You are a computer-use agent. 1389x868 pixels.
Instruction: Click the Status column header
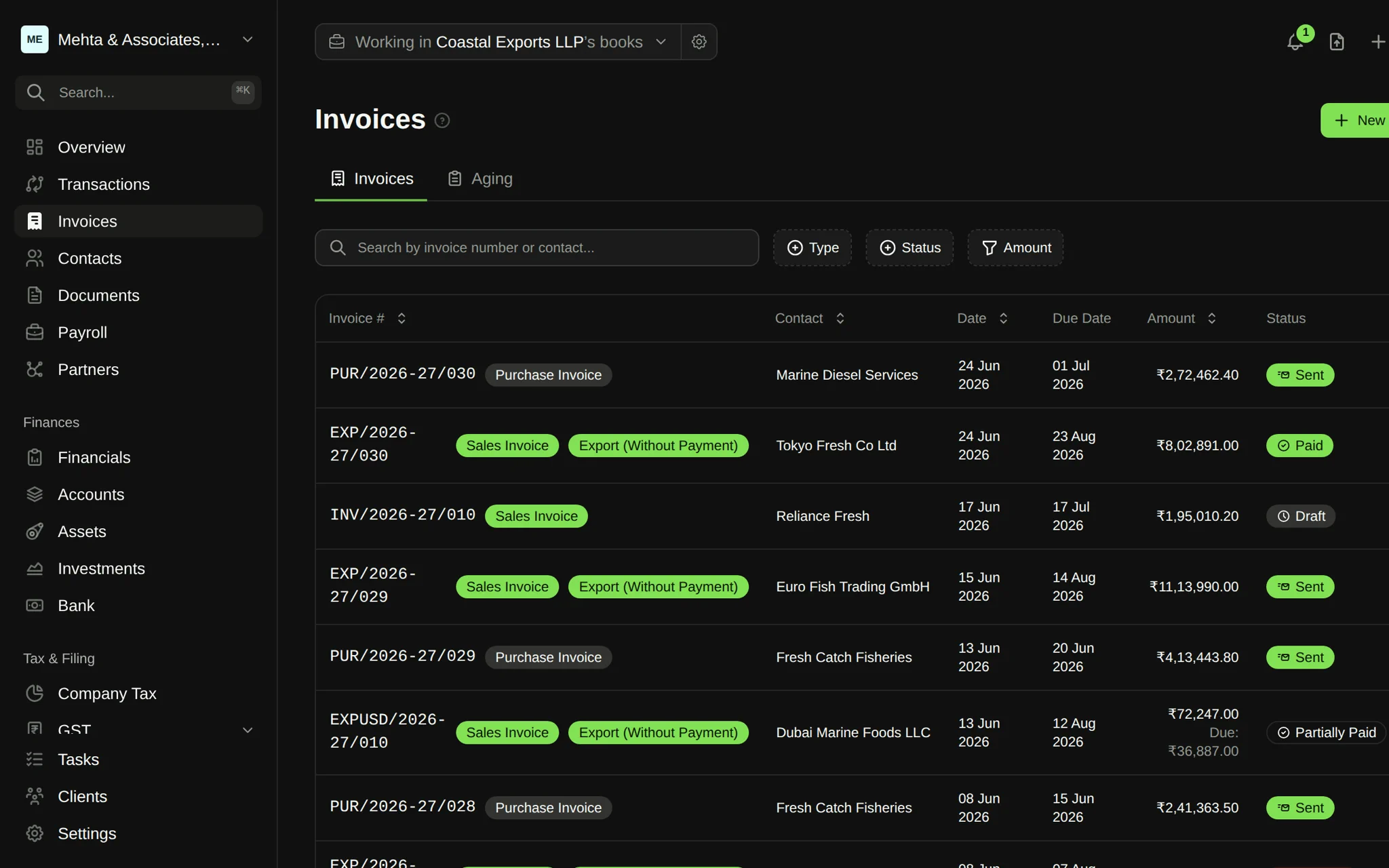(1285, 318)
